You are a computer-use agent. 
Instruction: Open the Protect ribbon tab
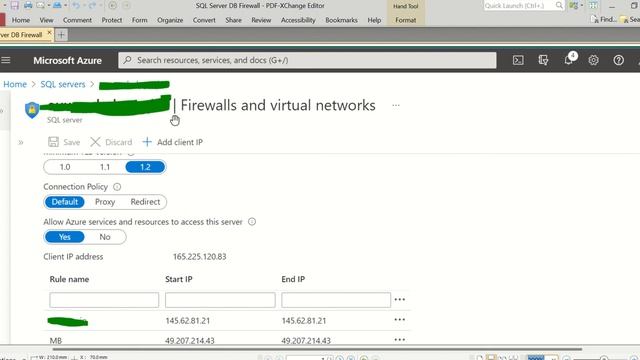click(x=112, y=20)
